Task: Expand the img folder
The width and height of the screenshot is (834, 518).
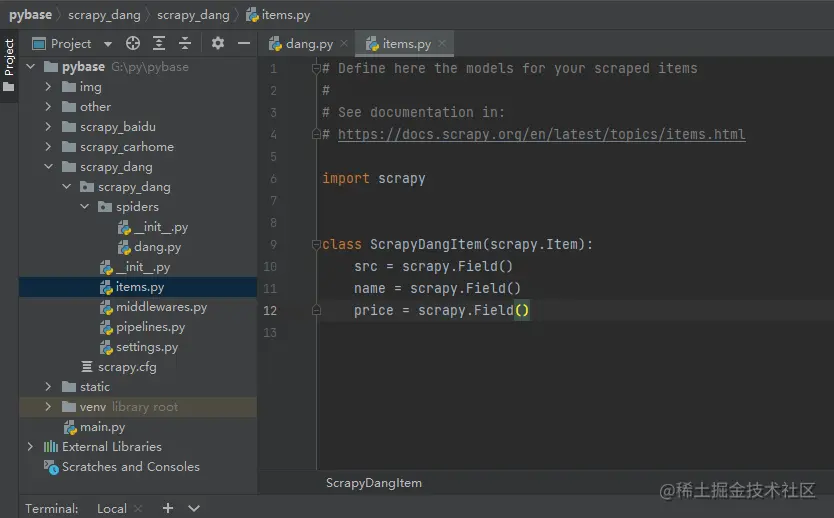Action: [48, 87]
